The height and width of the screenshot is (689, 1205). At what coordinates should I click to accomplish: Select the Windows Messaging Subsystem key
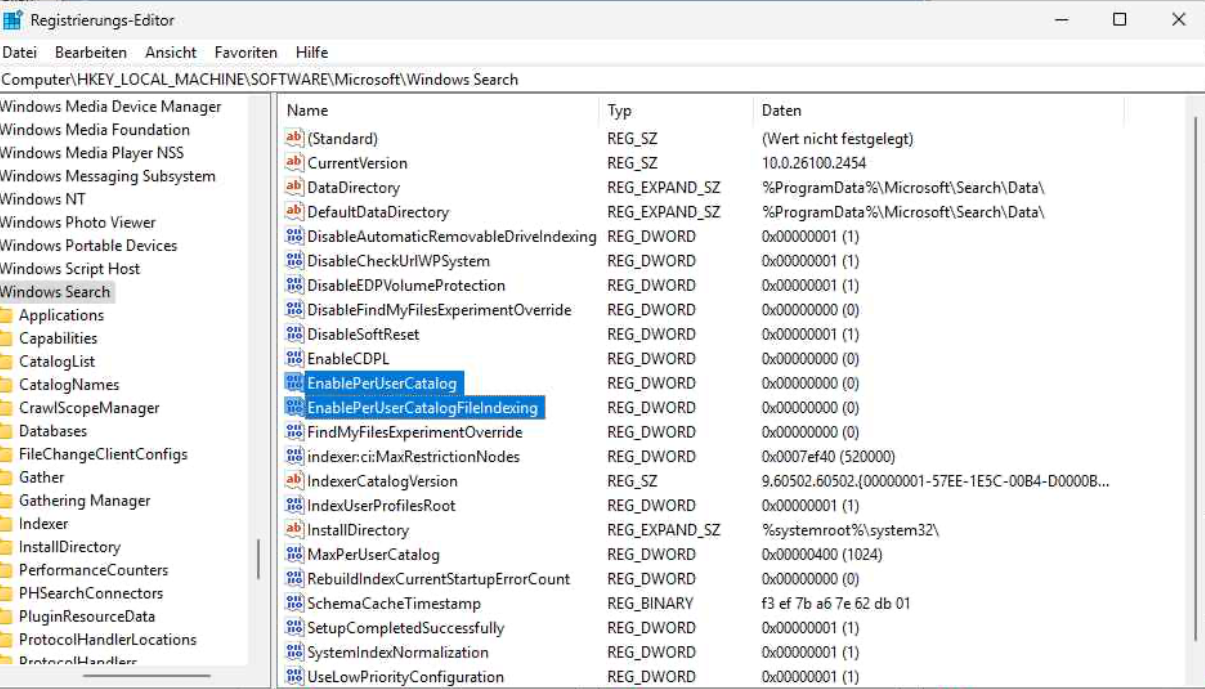pos(108,176)
